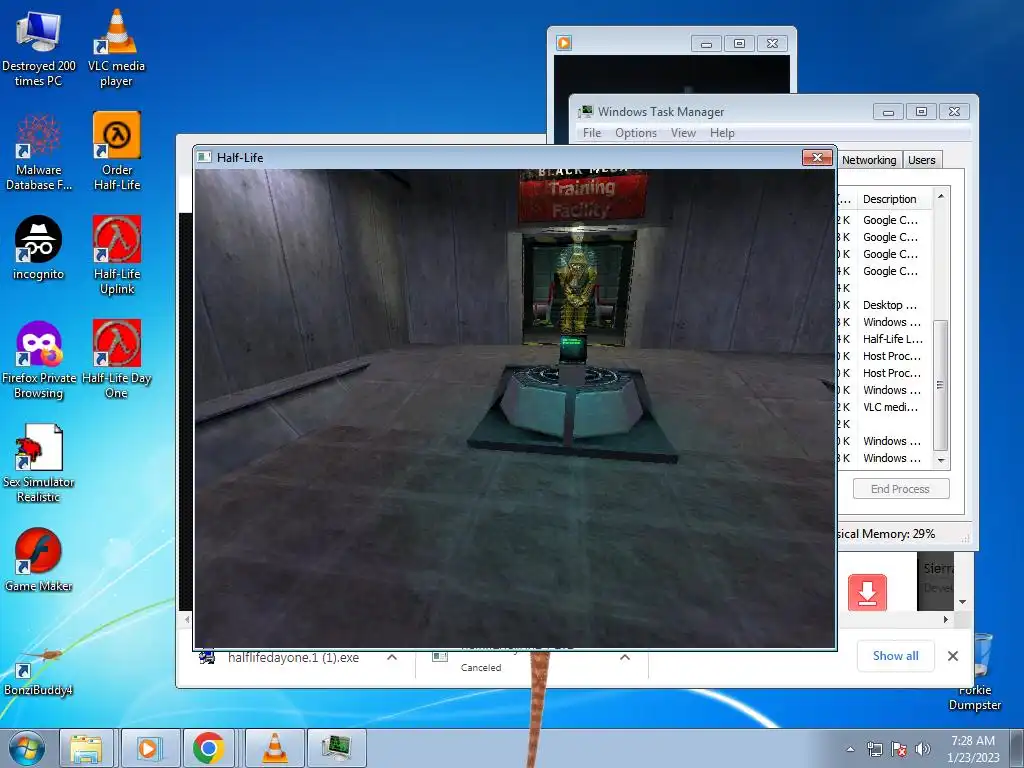Viewport: 1024px width, 768px height.
Task: Click Chrome page horizontal scroll right arrow
Action: [946, 619]
